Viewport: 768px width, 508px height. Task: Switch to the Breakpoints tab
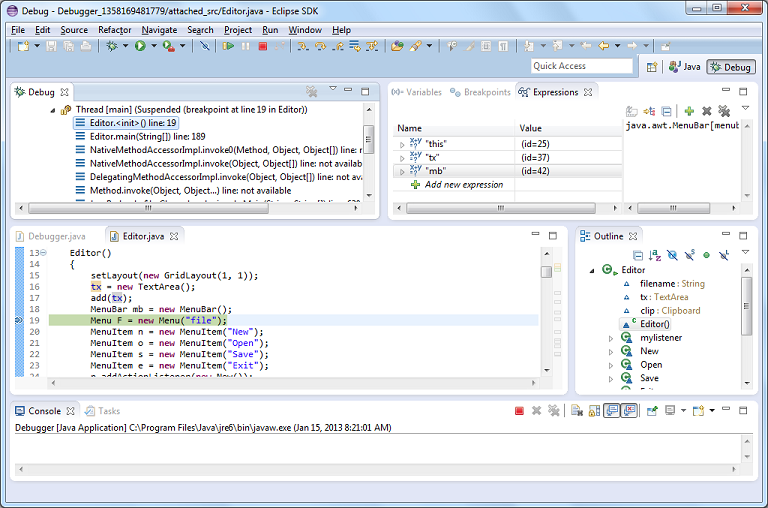point(480,92)
